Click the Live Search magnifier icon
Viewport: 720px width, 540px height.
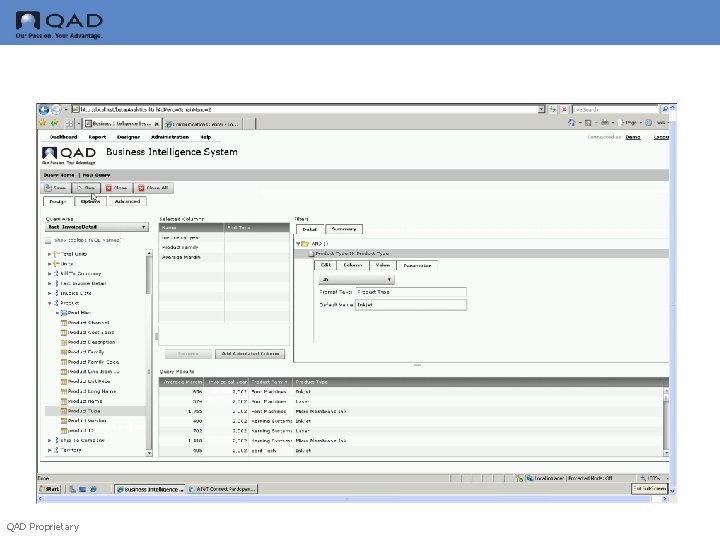click(664, 109)
